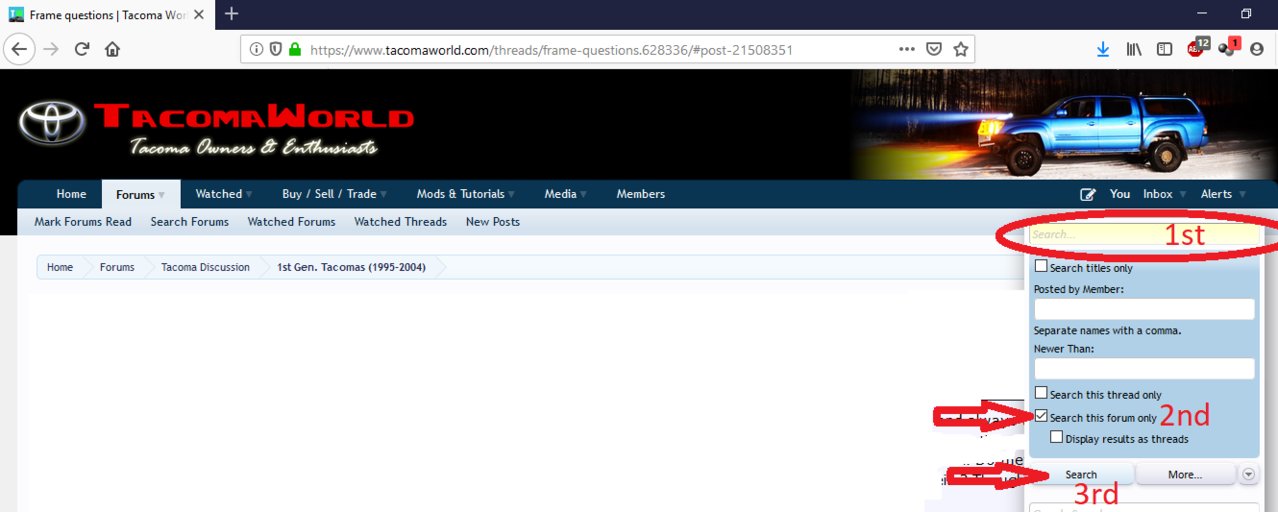Open Watched Forums
This screenshot has width=1278, height=512.
tap(291, 222)
